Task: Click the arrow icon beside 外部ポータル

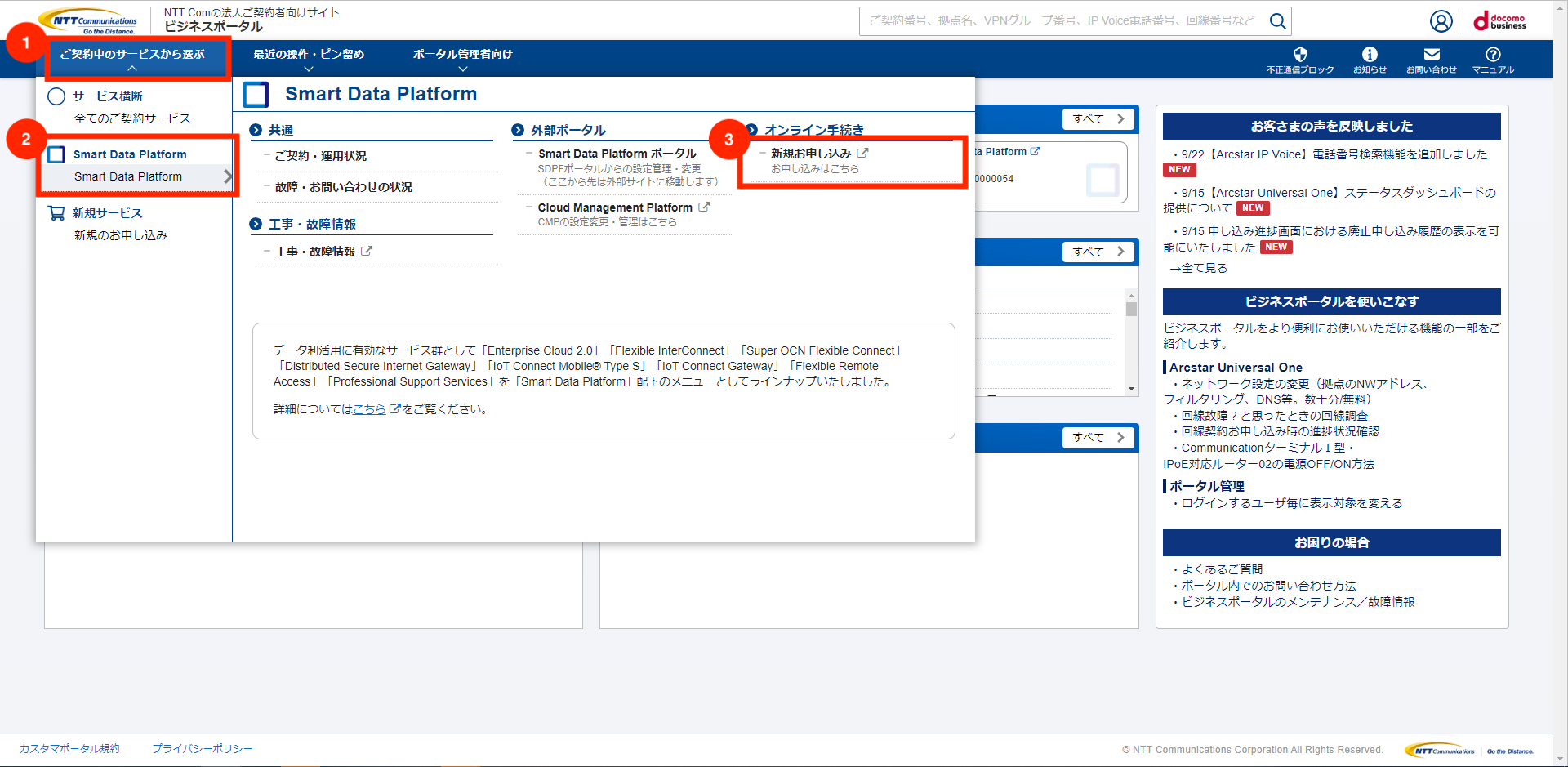Action: [518, 130]
